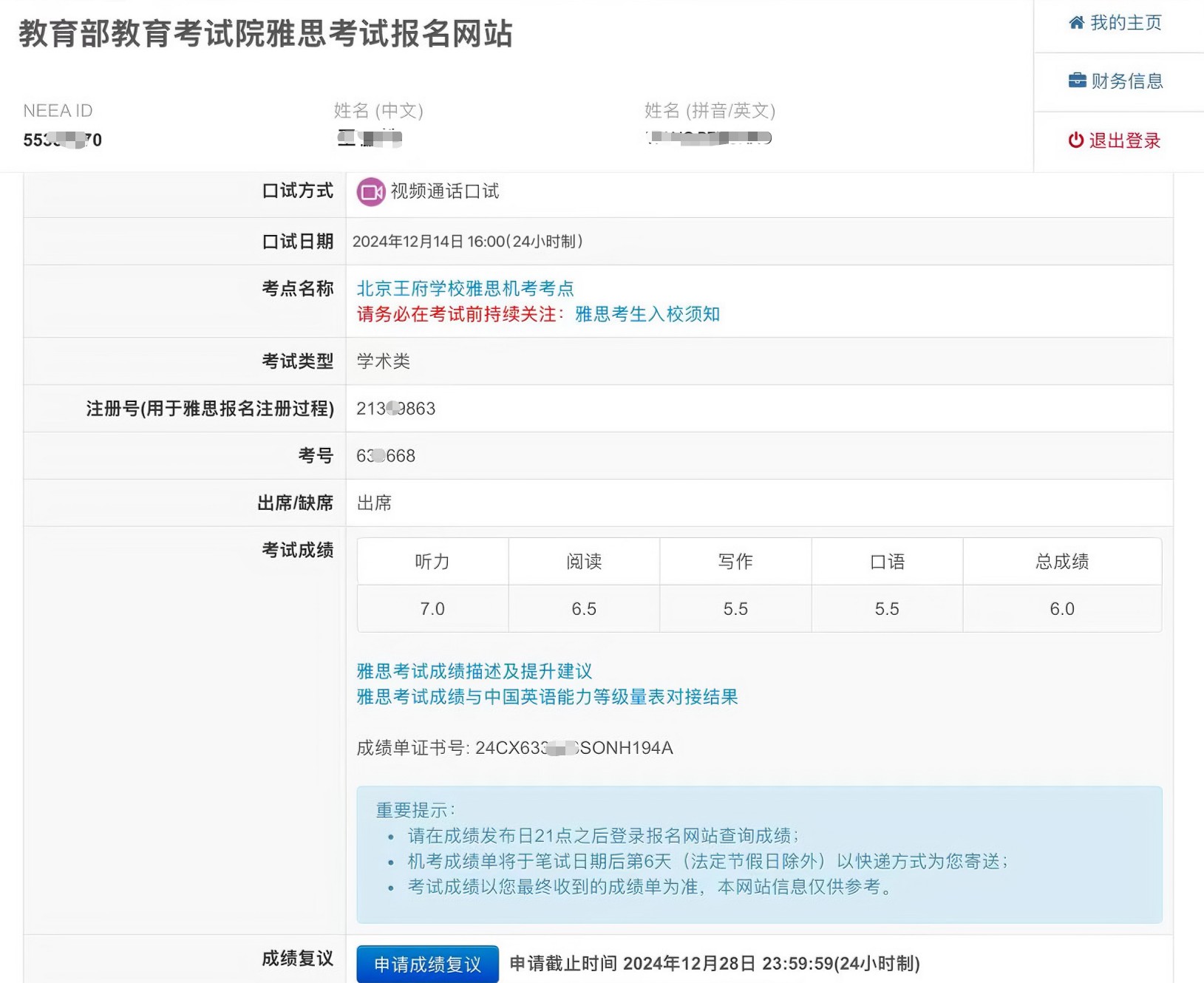The height and width of the screenshot is (983, 1204).
Task: Open 雅思考试成绩描述及提升建议 link
Action: (x=475, y=671)
